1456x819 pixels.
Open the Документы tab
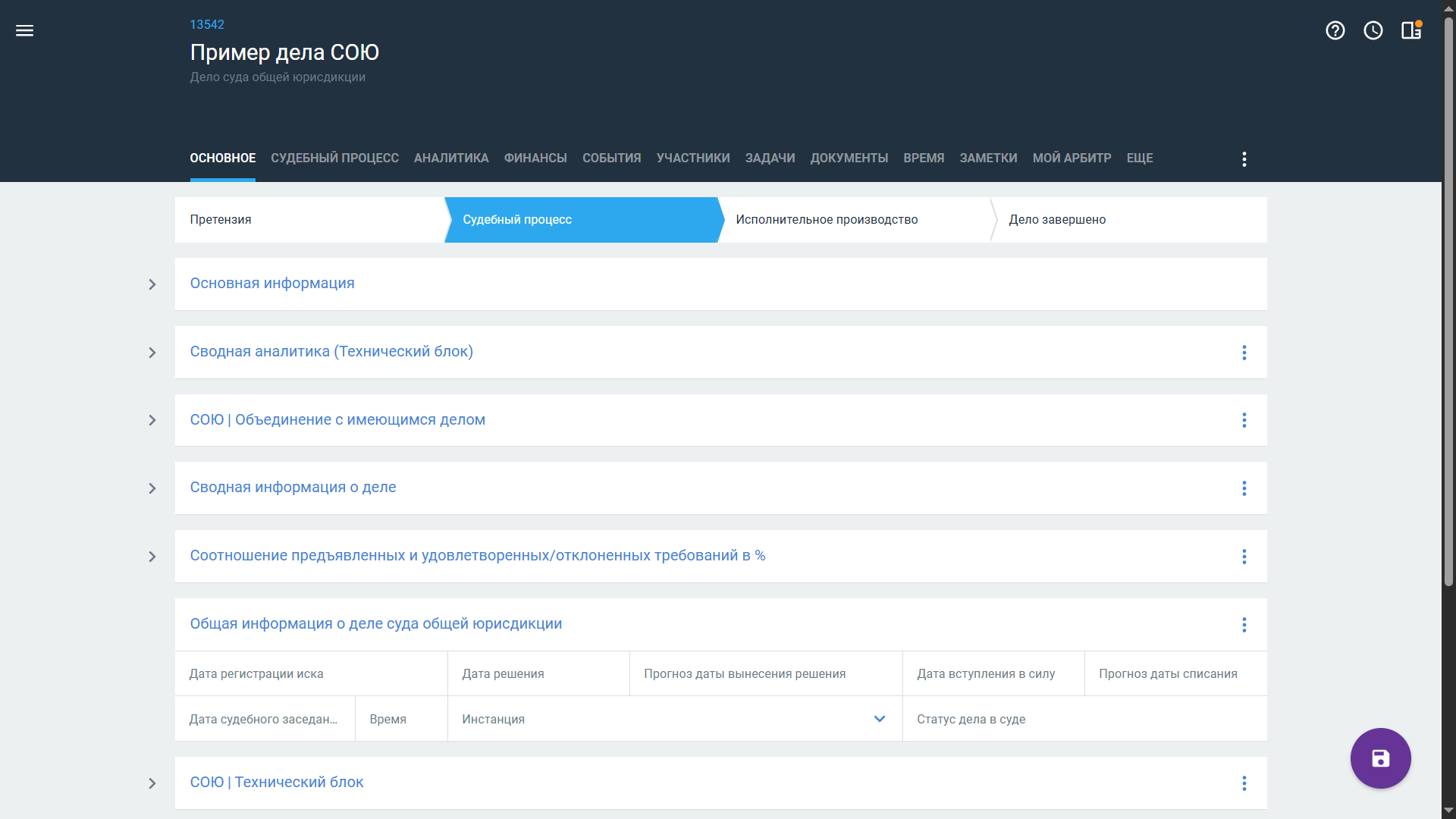click(849, 158)
